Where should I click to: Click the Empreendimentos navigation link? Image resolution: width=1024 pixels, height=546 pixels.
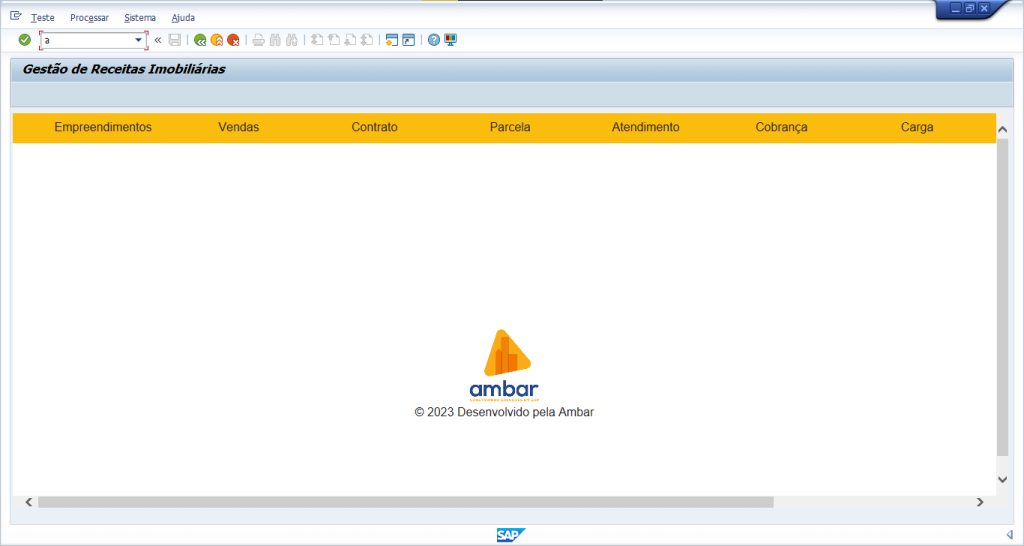103,127
